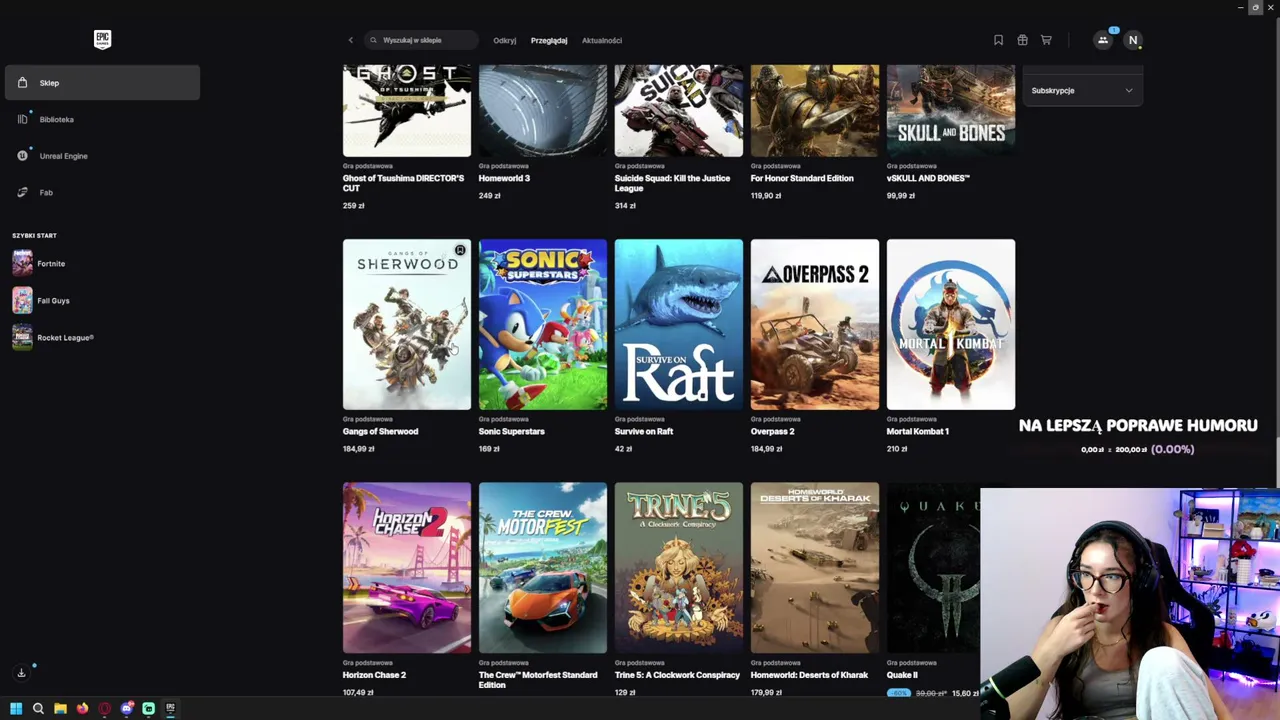Click Ghost of Tsushima DIRECTOR'S CUT title

[403, 183]
